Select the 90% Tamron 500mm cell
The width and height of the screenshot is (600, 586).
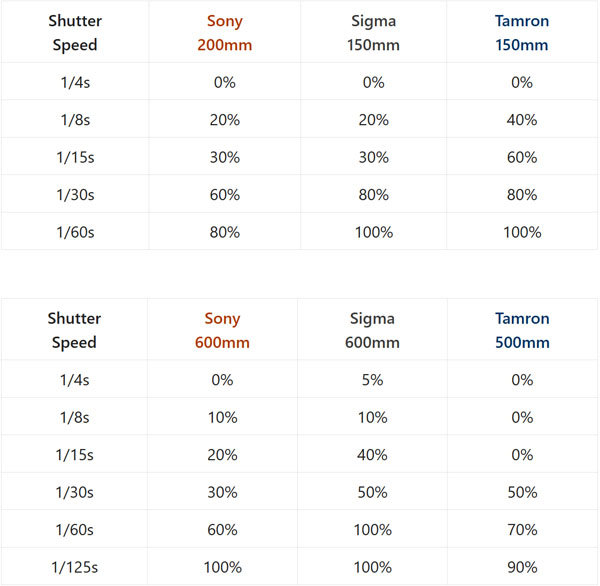pos(522,567)
